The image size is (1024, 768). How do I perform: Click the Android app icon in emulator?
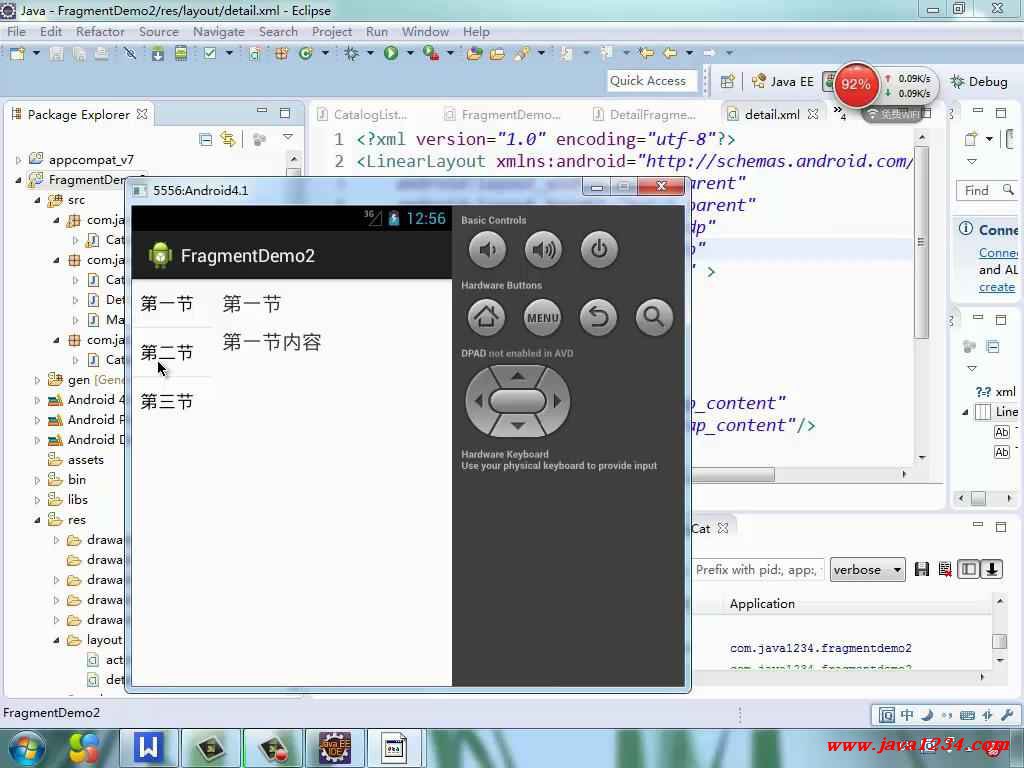160,255
